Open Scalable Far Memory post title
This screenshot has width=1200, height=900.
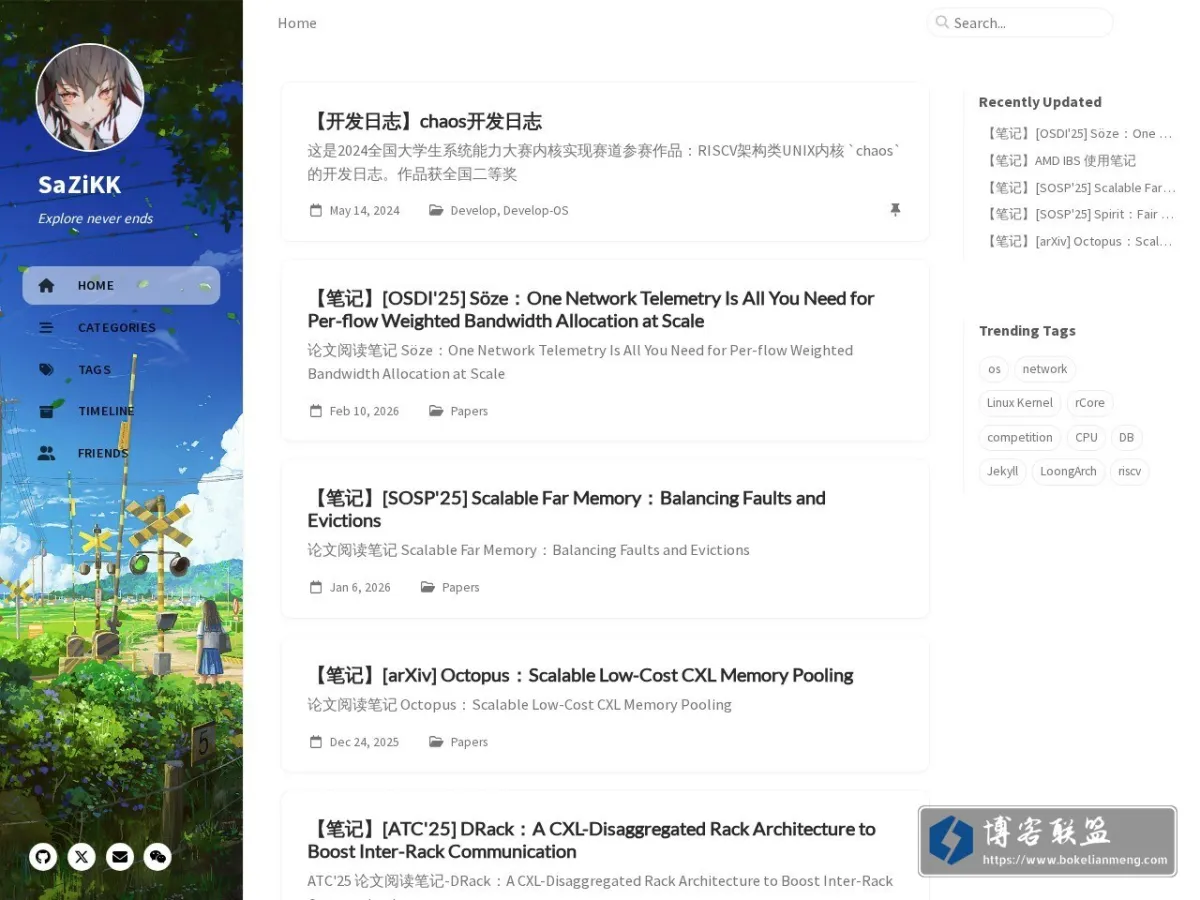(567, 509)
